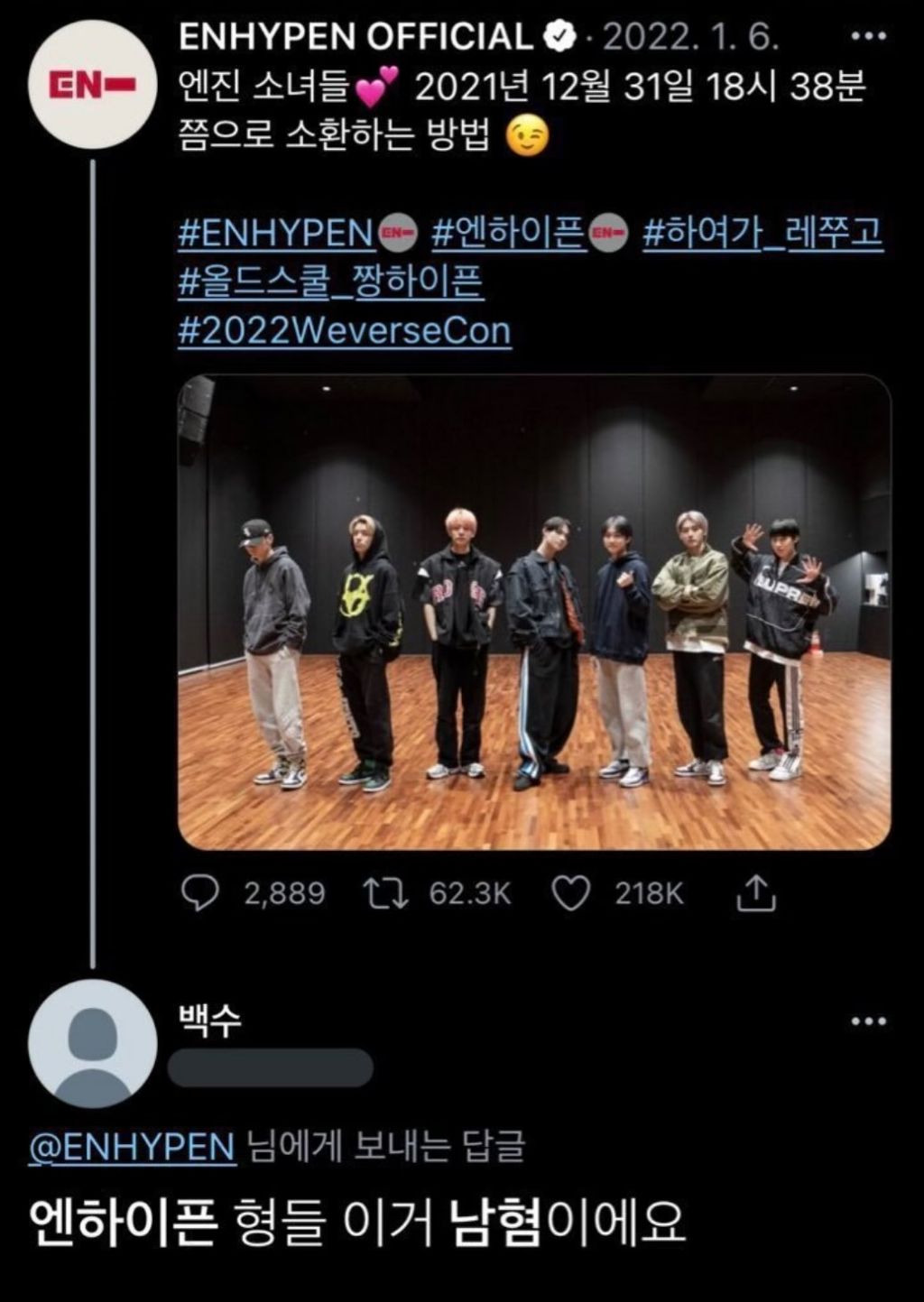Open more options on ENHYPEN tweet

pyautogui.click(x=869, y=36)
